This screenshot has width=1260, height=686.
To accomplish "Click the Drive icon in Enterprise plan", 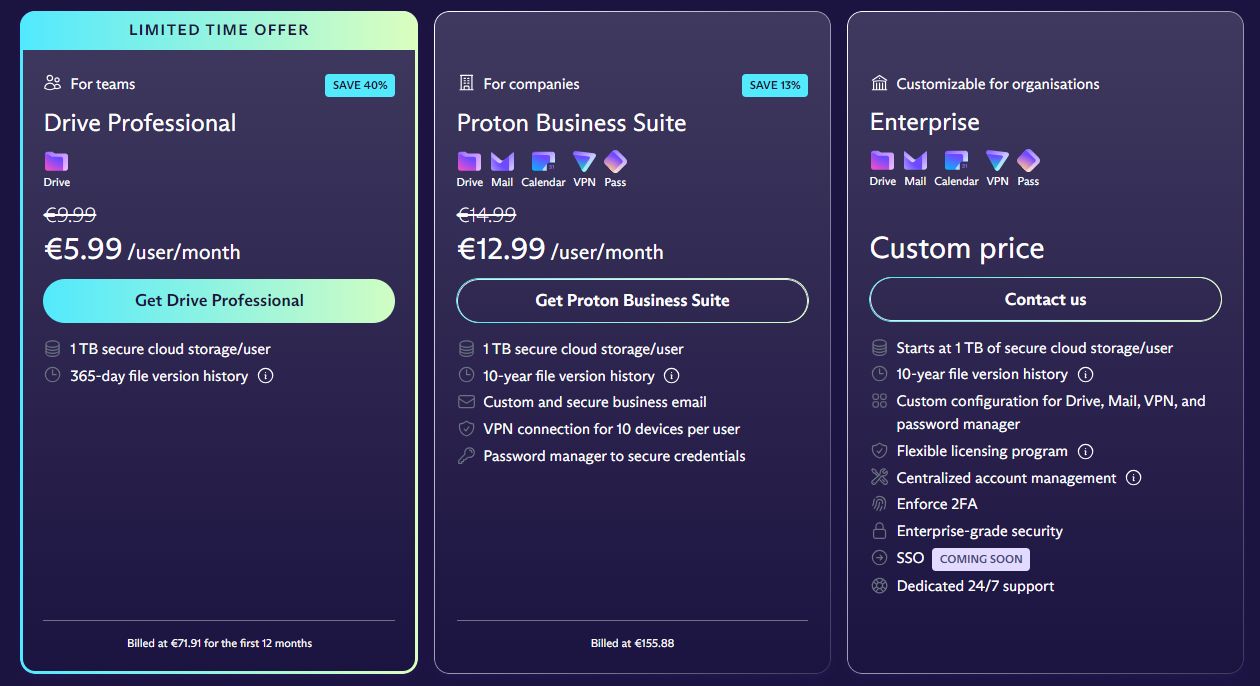I will click(882, 161).
